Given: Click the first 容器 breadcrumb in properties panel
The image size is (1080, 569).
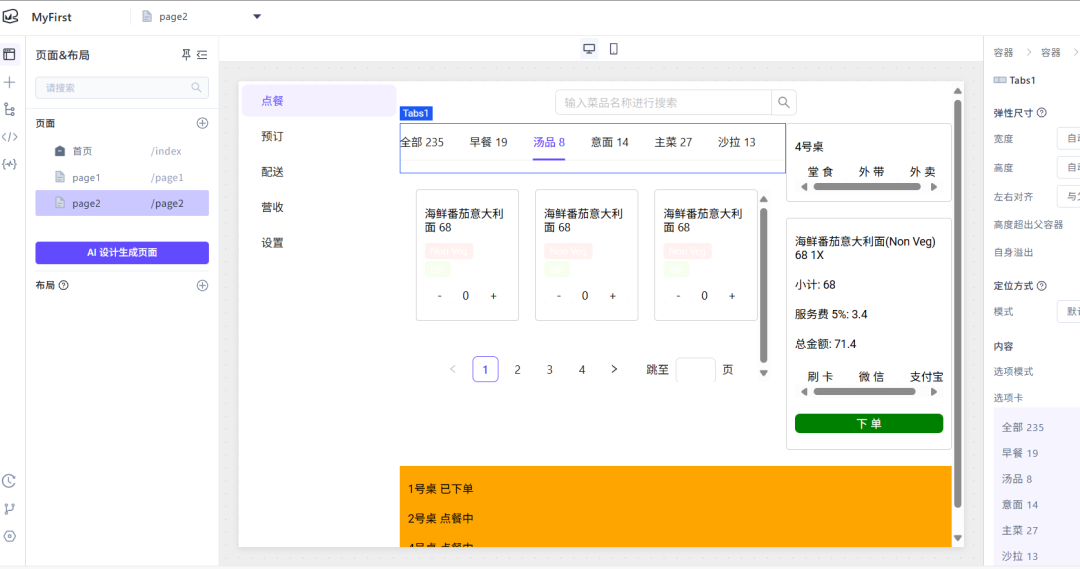Looking at the screenshot, I should [x=1003, y=52].
